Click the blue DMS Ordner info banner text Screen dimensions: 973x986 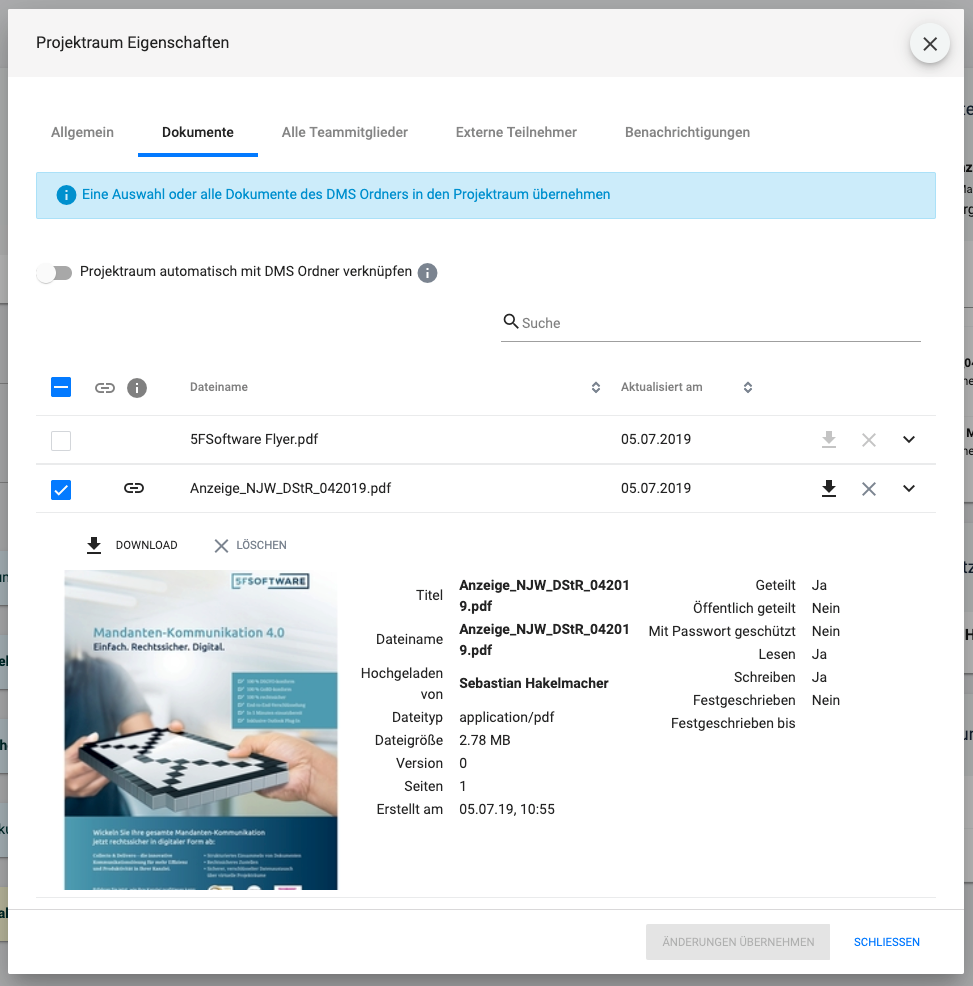point(346,194)
